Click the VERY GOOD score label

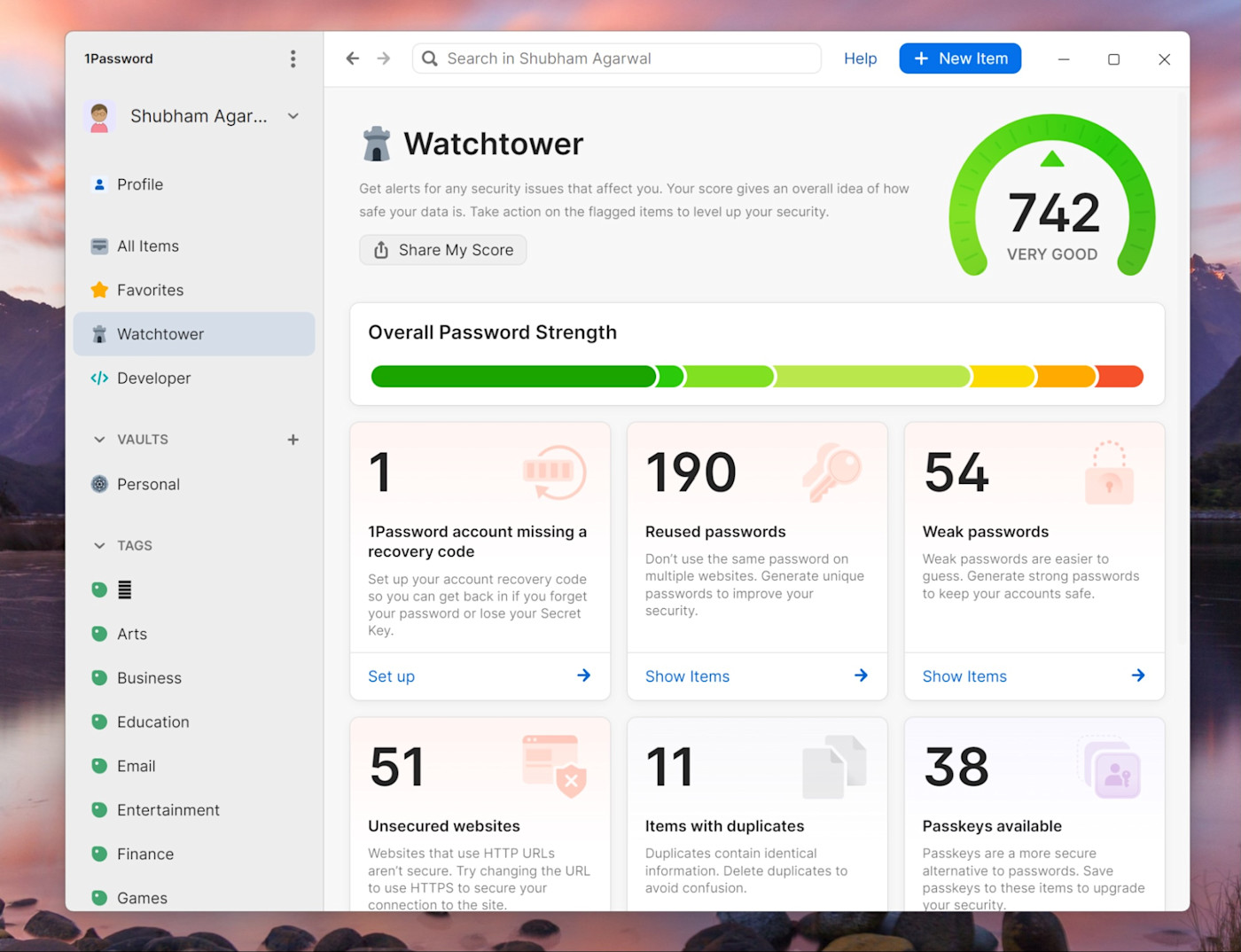coord(1052,254)
